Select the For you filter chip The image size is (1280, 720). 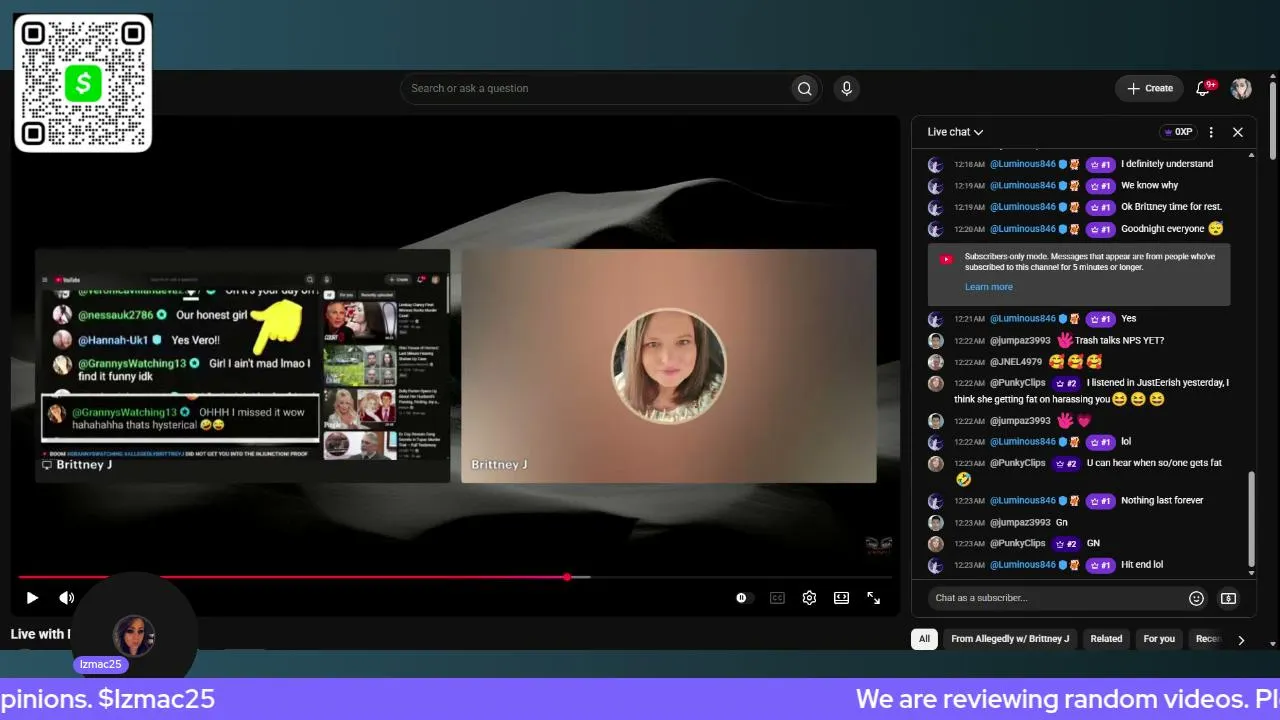coord(1159,639)
